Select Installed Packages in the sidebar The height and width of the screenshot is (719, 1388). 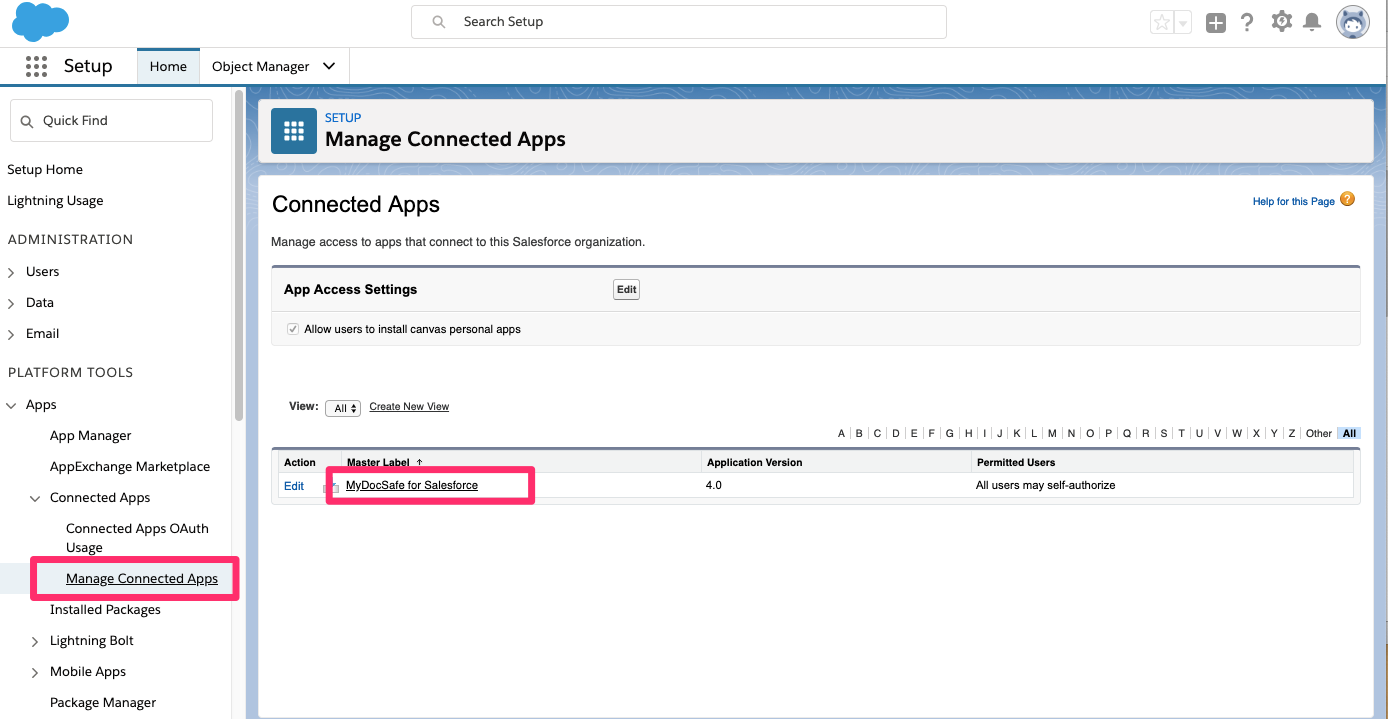point(105,610)
